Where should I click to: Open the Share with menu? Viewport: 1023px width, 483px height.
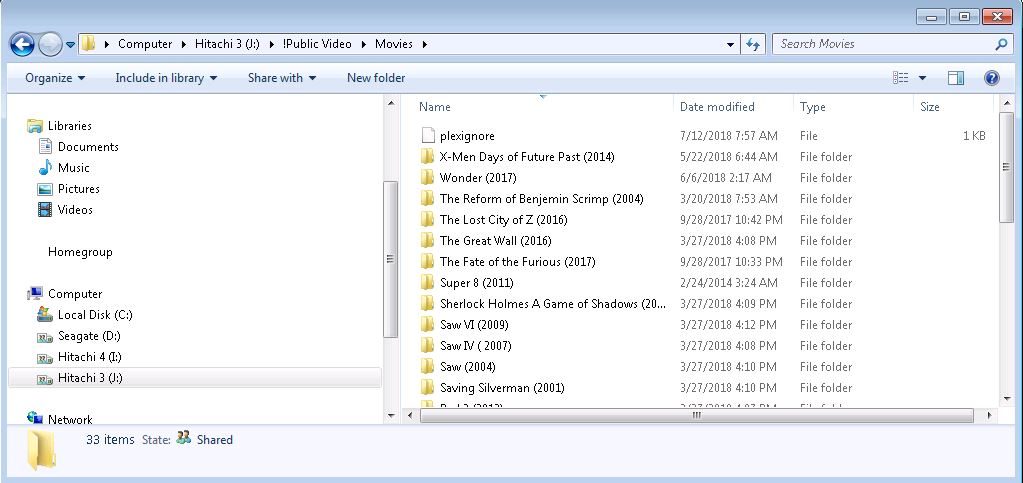[x=282, y=78]
